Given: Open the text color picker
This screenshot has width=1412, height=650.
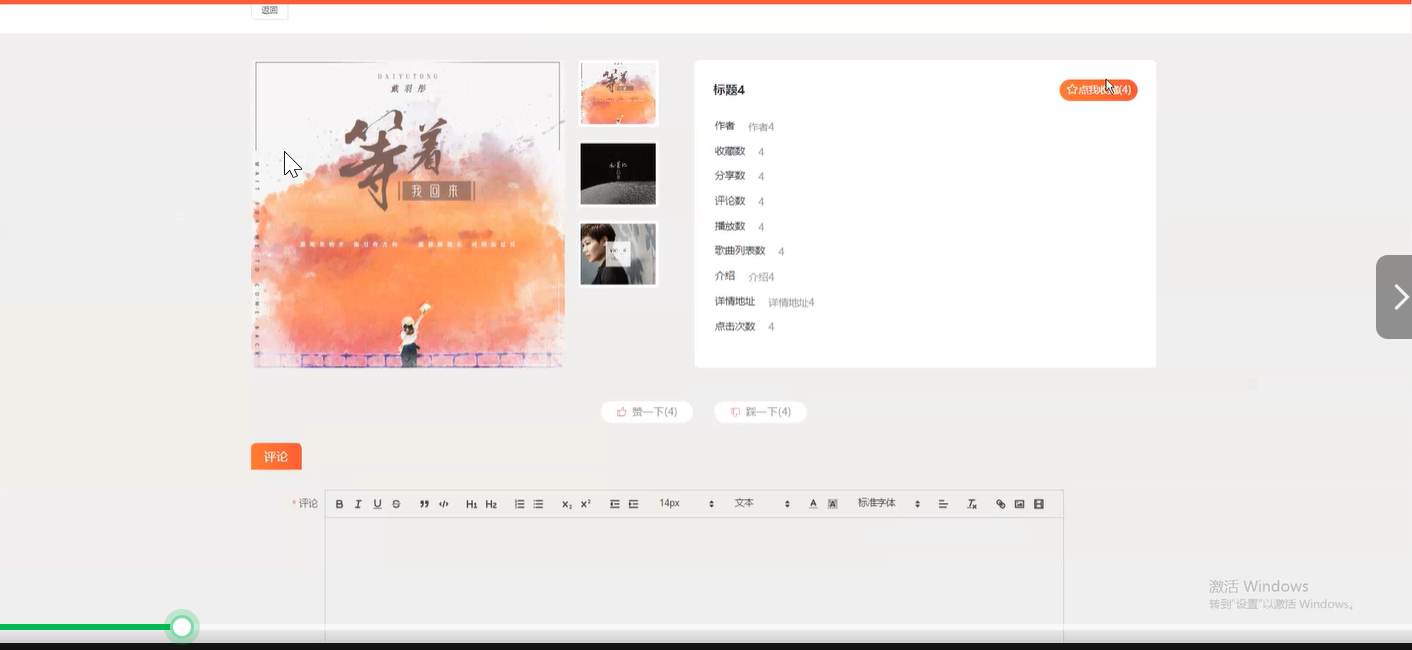Looking at the screenshot, I should 813,504.
